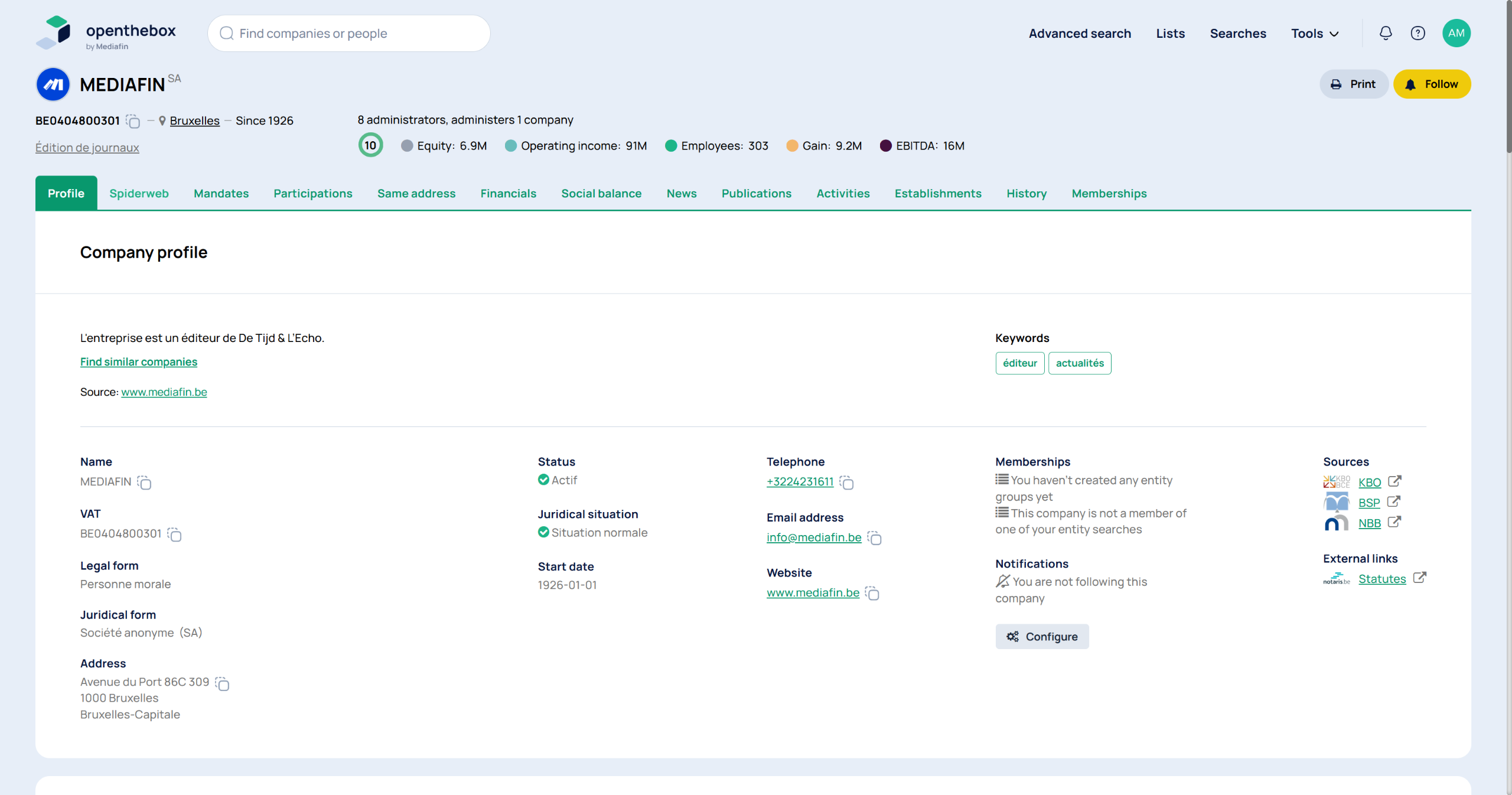Open Statutes external link icon
1512x795 pixels.
tap(1420, 578)
